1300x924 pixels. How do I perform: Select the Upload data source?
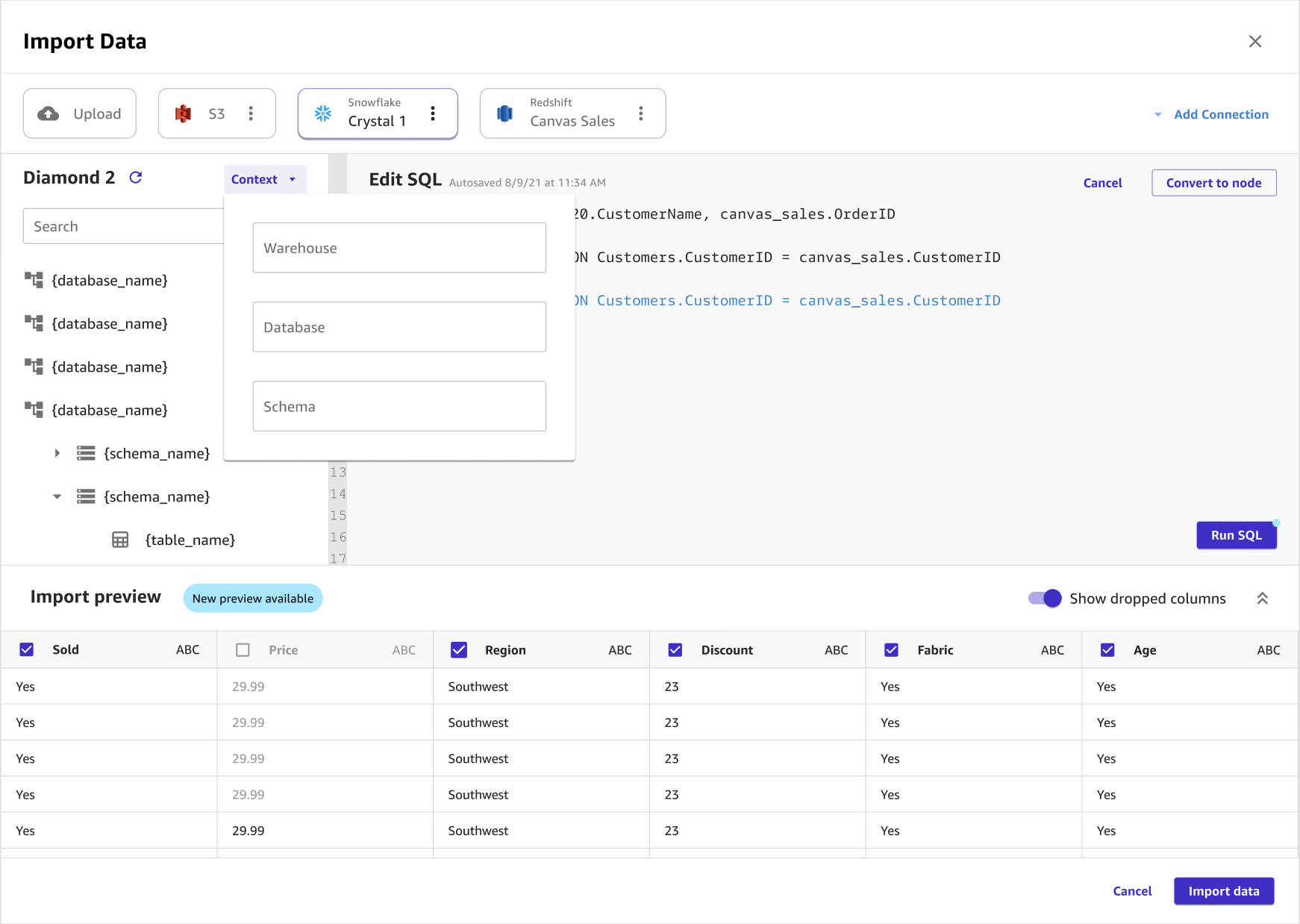point(79,113)
